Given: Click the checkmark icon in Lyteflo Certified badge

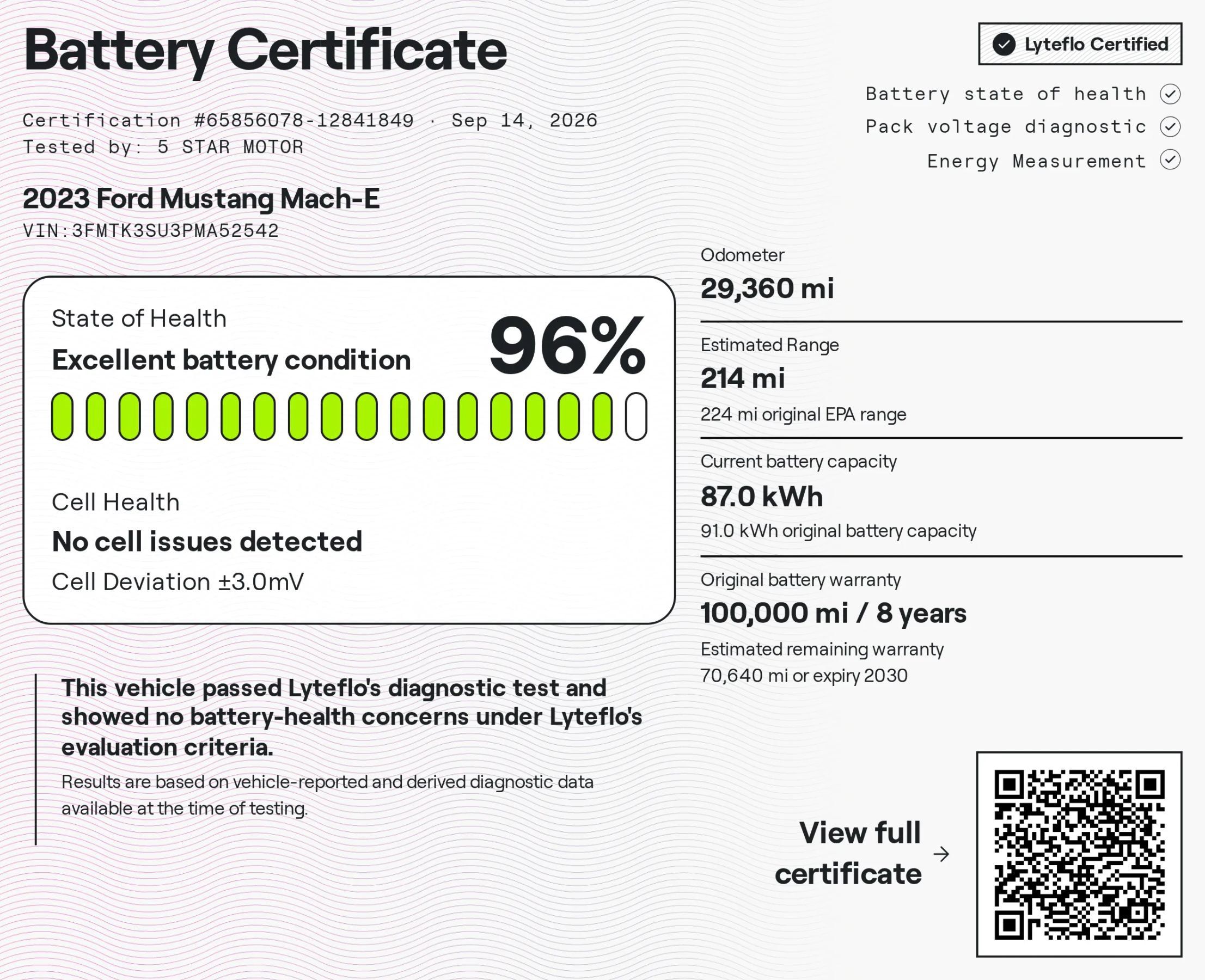Looking at the screenshot, I should pos(1004,44).
